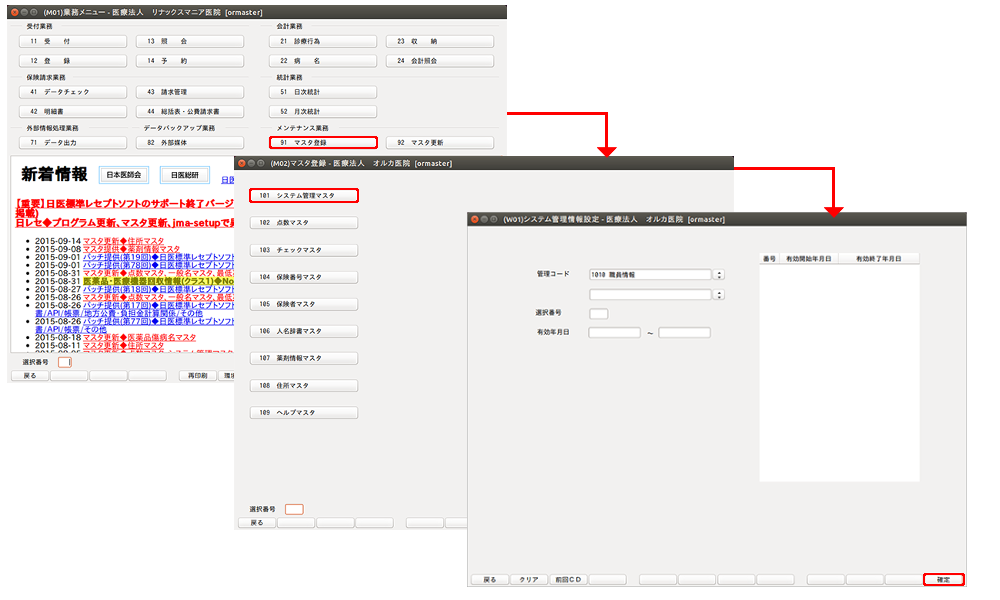Select 104 保険番号マスタ in M02 window
Screen dimensions: 1000x600
tap(304, 277)
